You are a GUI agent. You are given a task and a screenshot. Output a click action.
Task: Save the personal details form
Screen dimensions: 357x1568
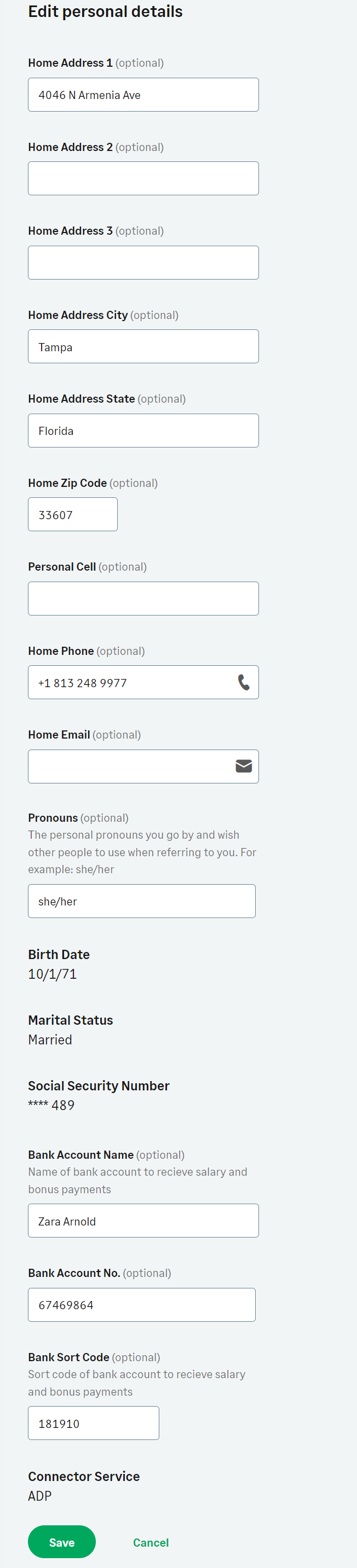point(61,1542)
